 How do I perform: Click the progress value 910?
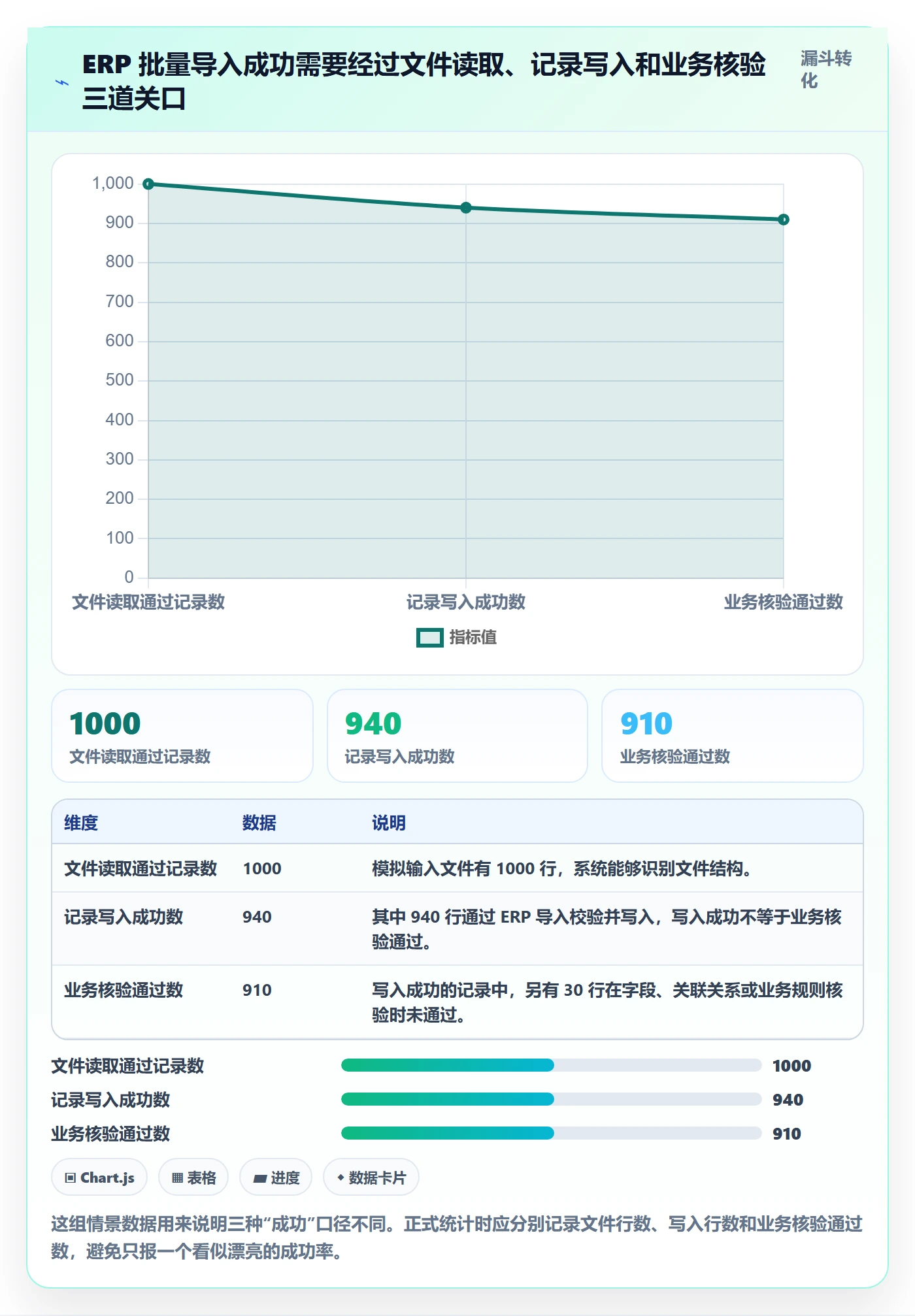coord(787,1134)
